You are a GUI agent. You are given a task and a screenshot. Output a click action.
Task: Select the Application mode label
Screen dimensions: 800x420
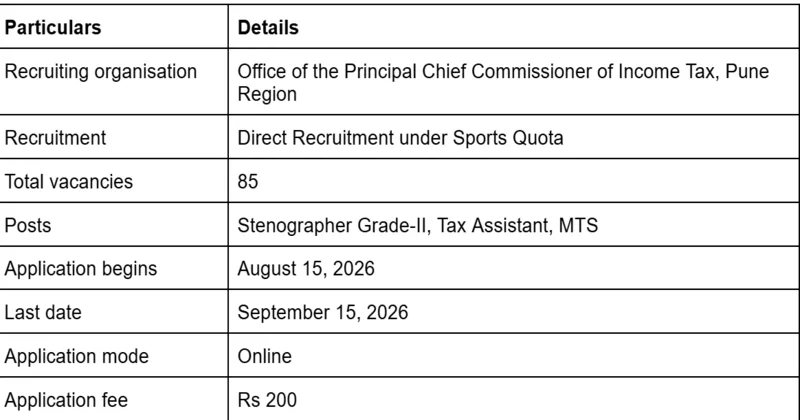pyautogui.click(x=77, y=356)
